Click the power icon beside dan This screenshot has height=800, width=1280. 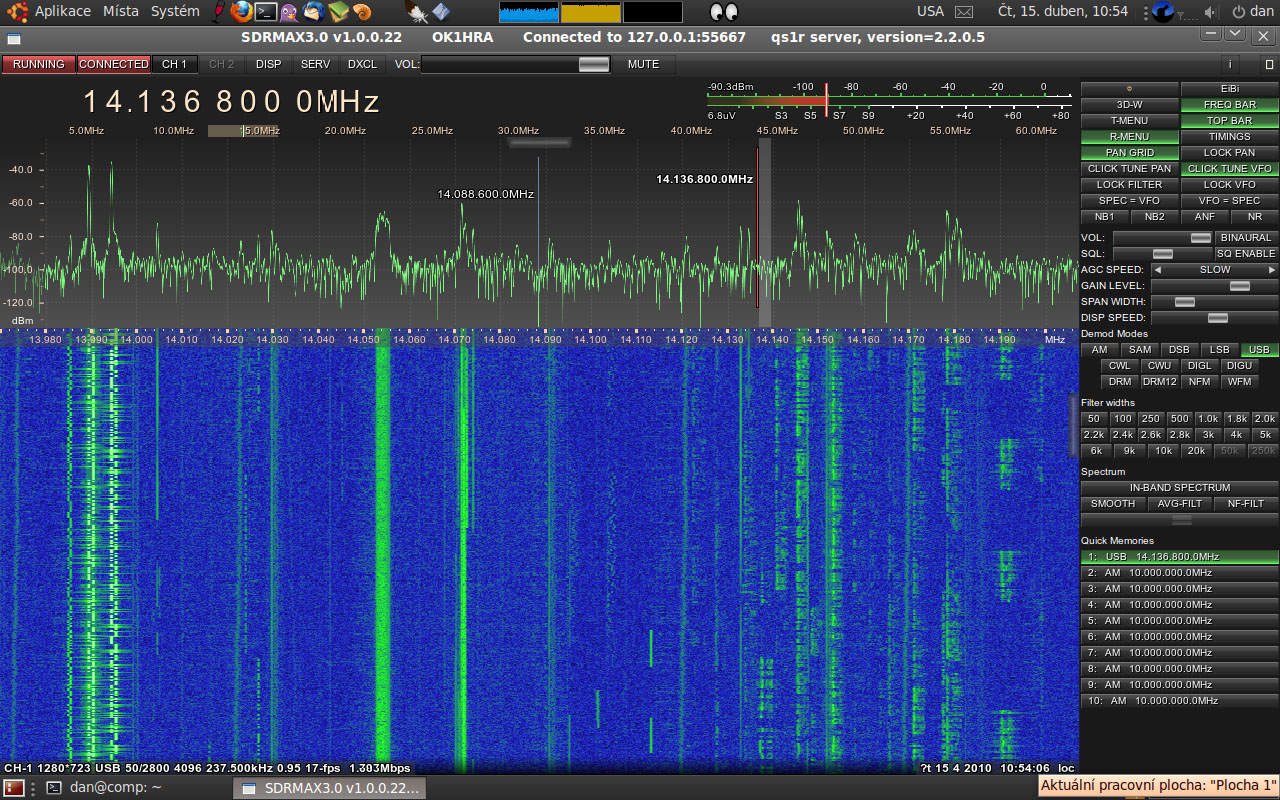(x=1238, y=12)
